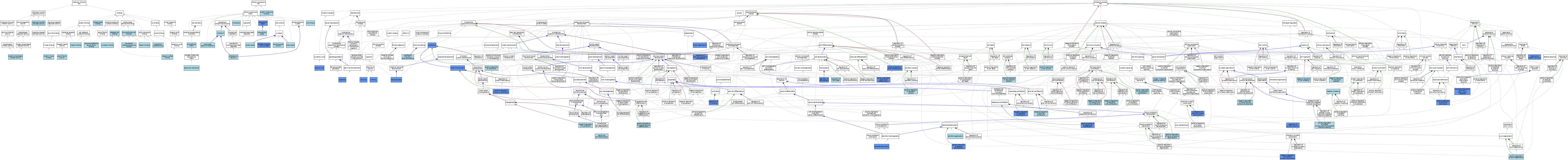
Task: Select the 'female pregnancy' node
Action: (399, 45)
